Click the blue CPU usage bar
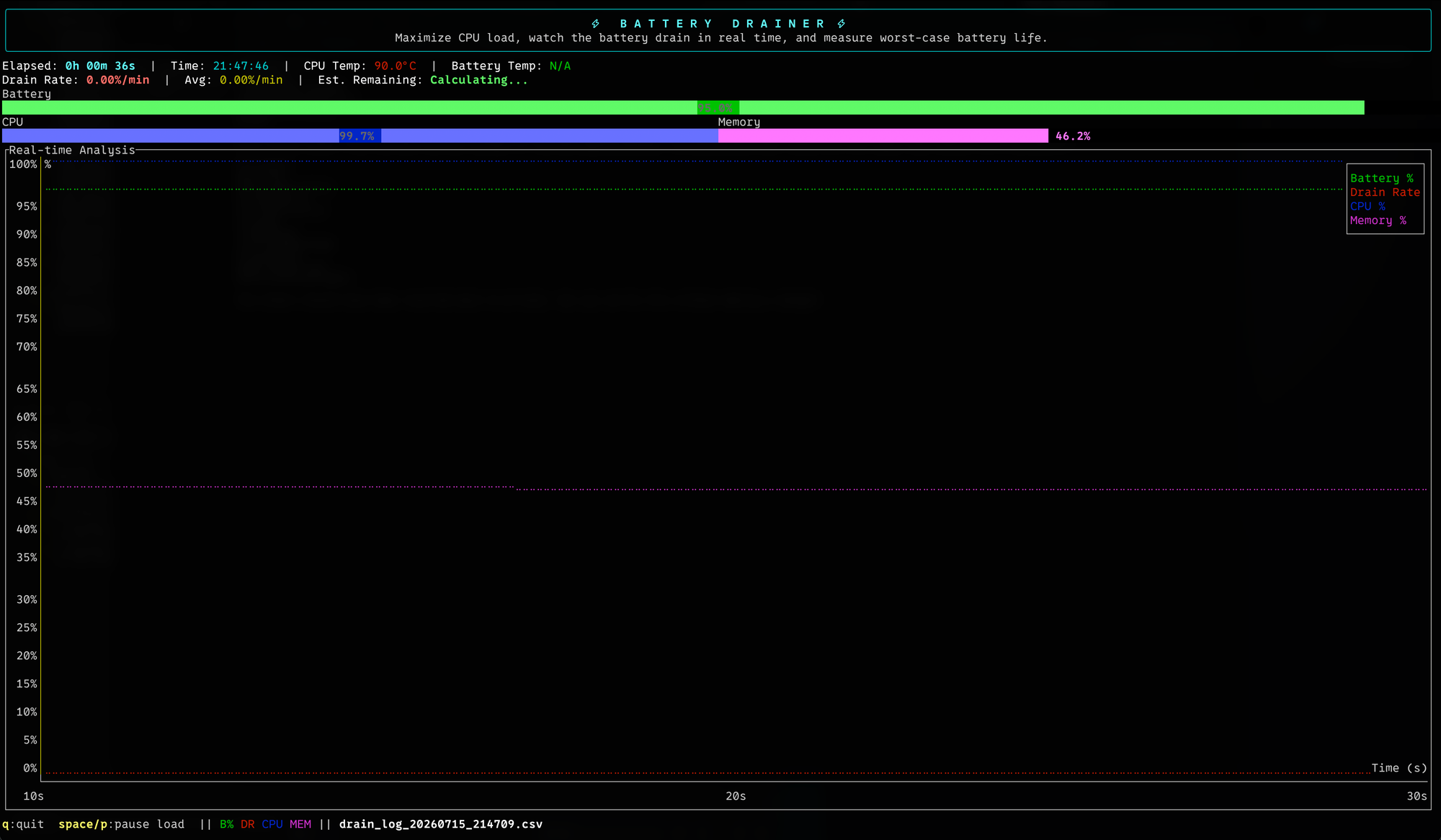Image resolution: width=1441 pixels, height=840 pixels. pyautogui.click(x=360, y=135)
